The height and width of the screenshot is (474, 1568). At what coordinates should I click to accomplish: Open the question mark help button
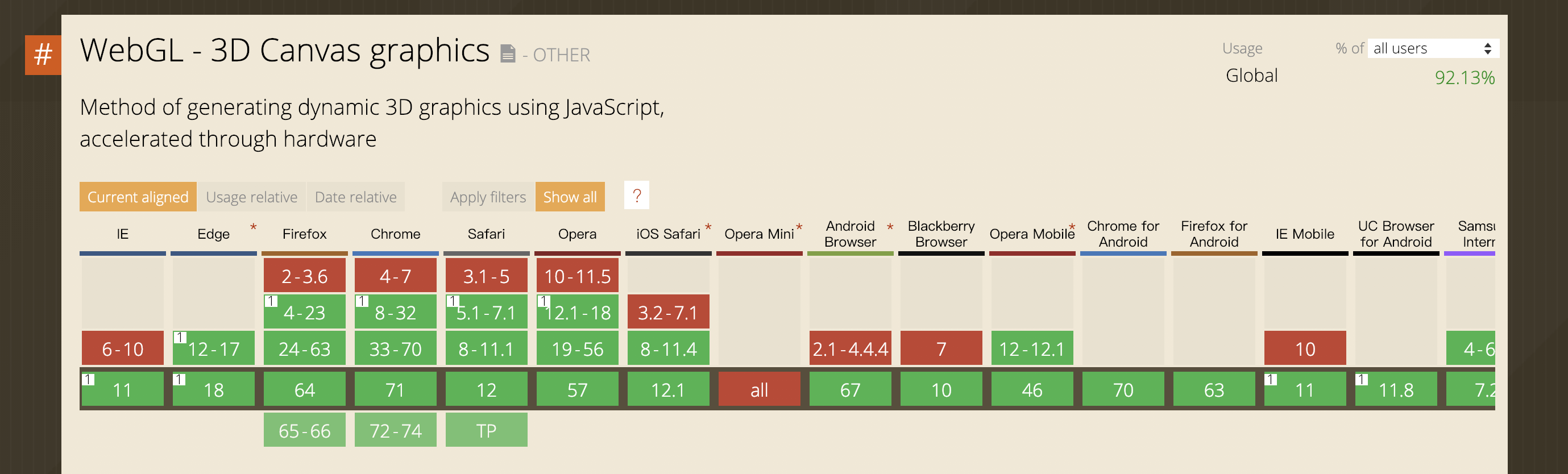(x=637, y=196)
